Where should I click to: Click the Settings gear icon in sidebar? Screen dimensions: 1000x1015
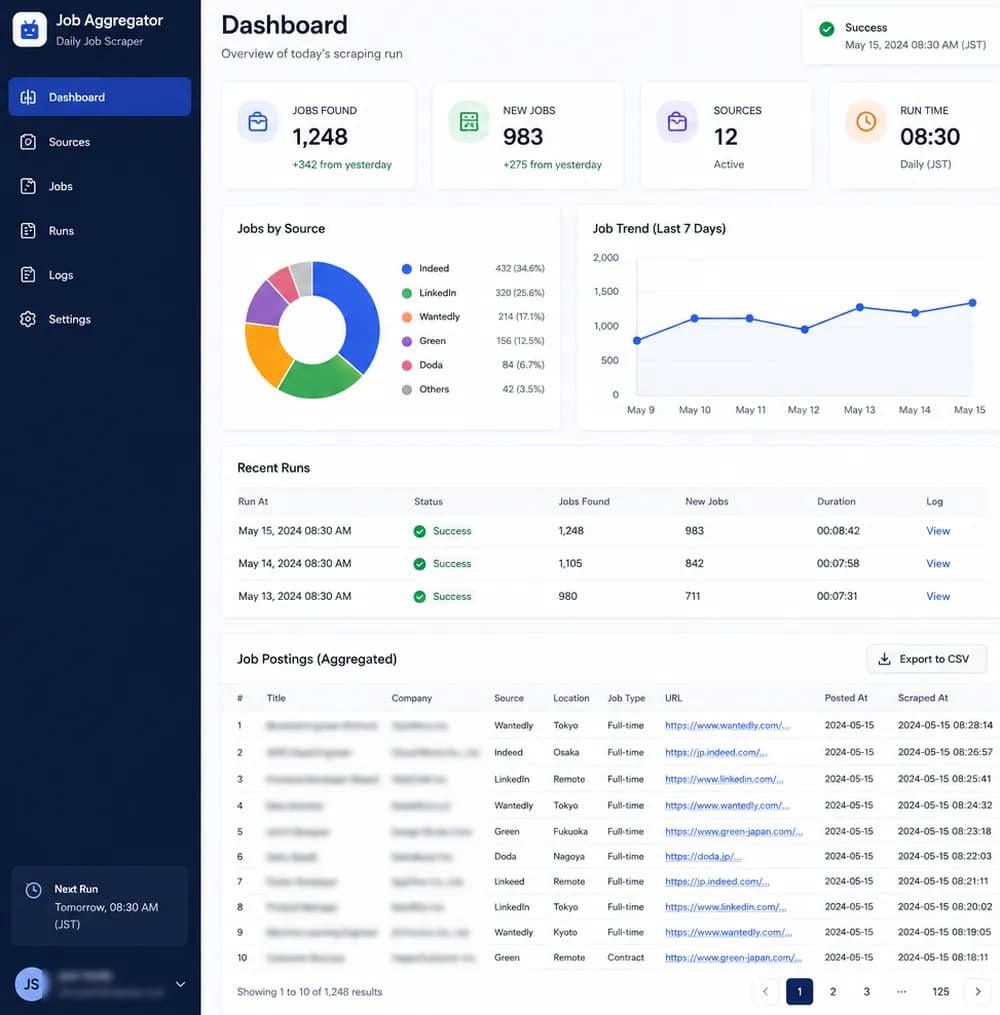click(x=28, y=319)
